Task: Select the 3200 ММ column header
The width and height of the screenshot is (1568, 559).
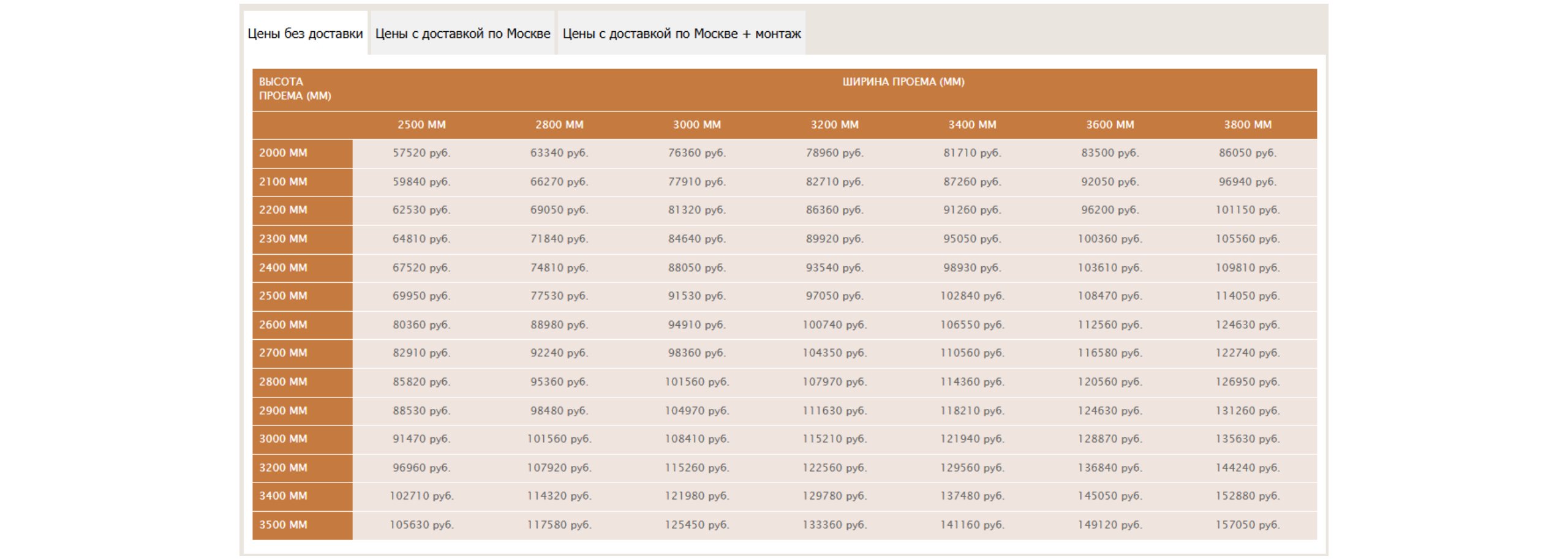Action: click(835, 125)
